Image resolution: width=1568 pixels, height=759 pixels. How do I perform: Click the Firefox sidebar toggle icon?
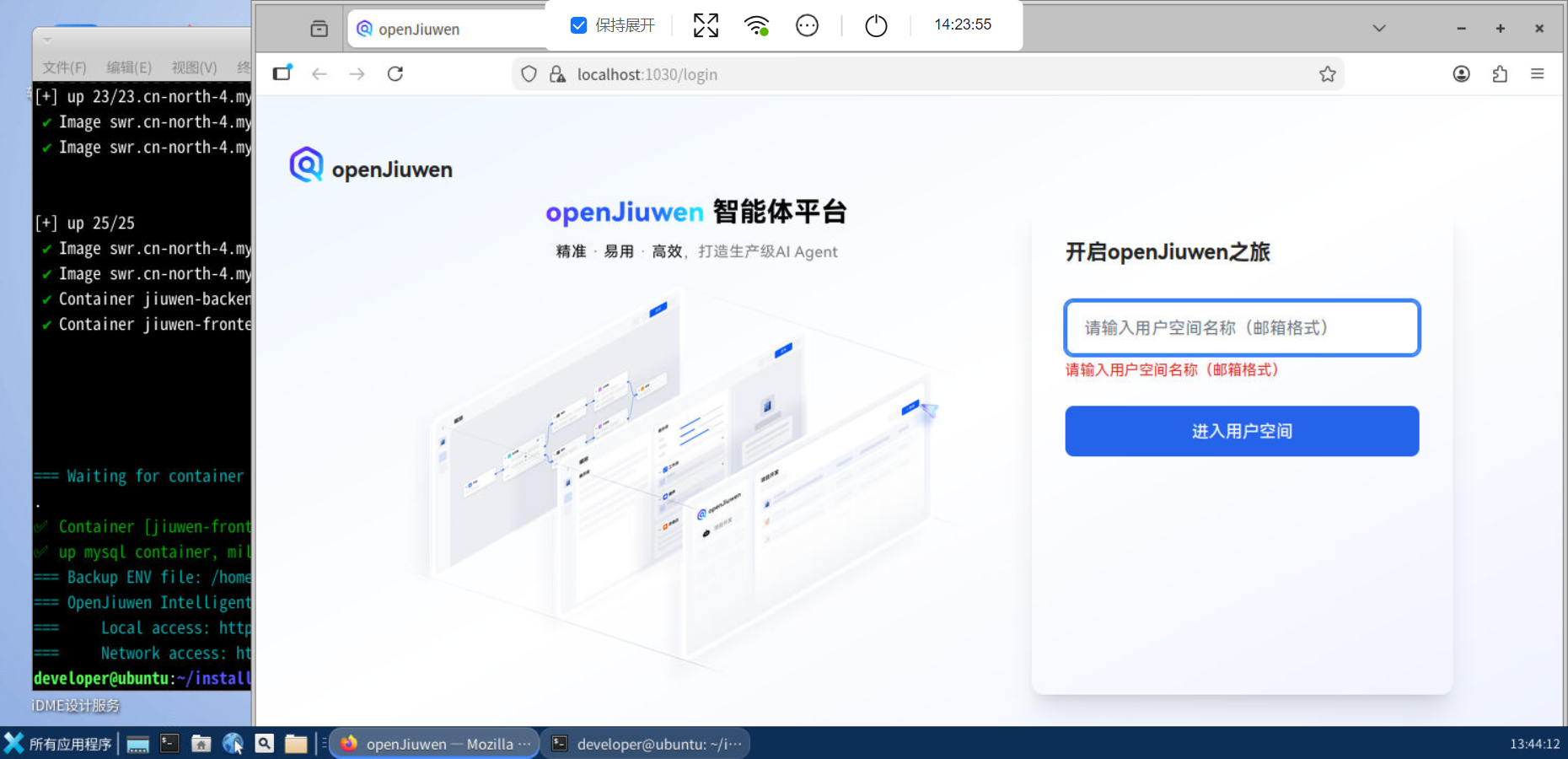coord(282,73)
